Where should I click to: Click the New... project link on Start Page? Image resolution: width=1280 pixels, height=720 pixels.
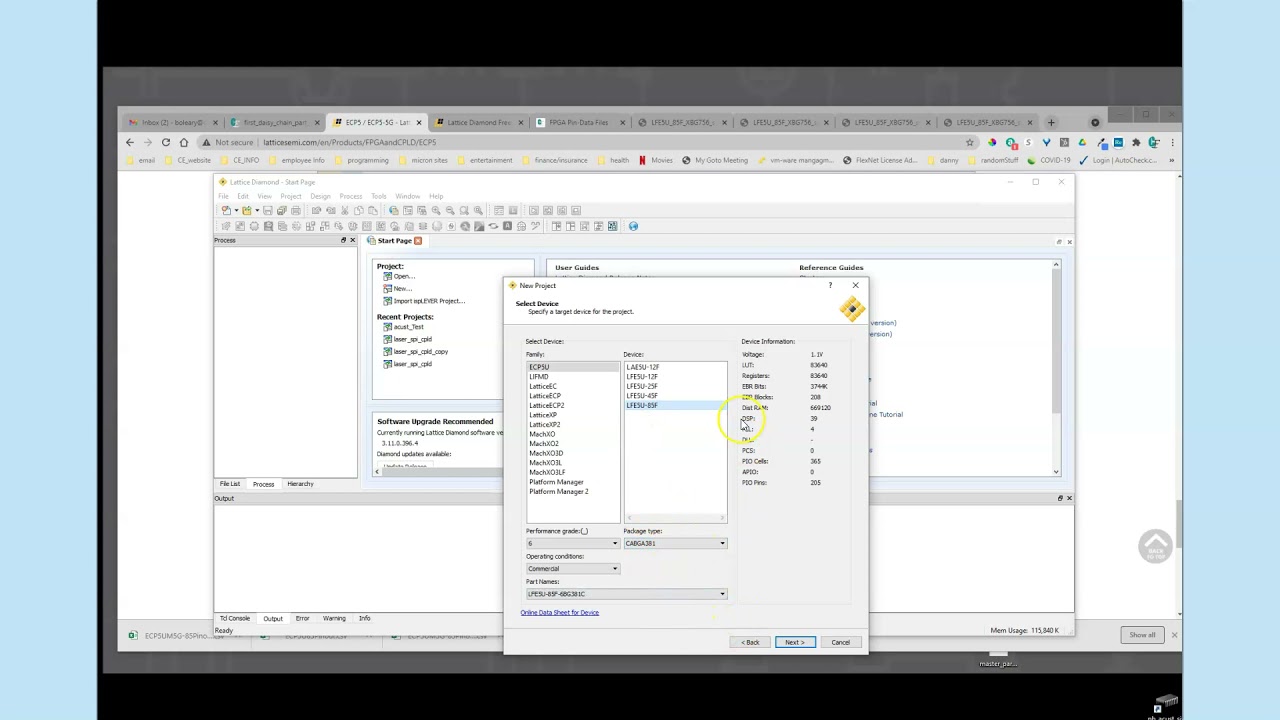coord(402,288)
